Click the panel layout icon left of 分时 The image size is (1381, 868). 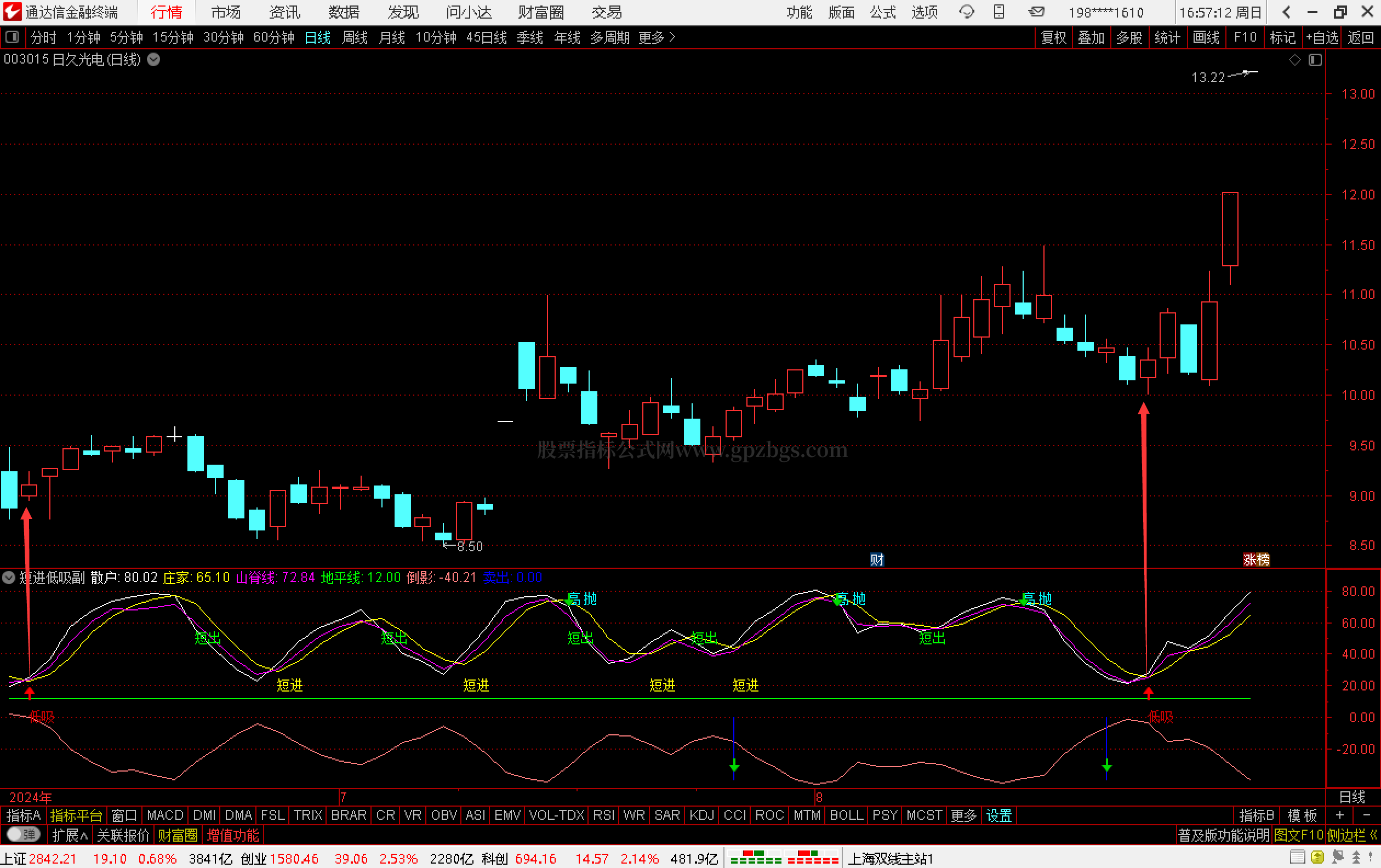pyautogui.click(x=12, y=37)
